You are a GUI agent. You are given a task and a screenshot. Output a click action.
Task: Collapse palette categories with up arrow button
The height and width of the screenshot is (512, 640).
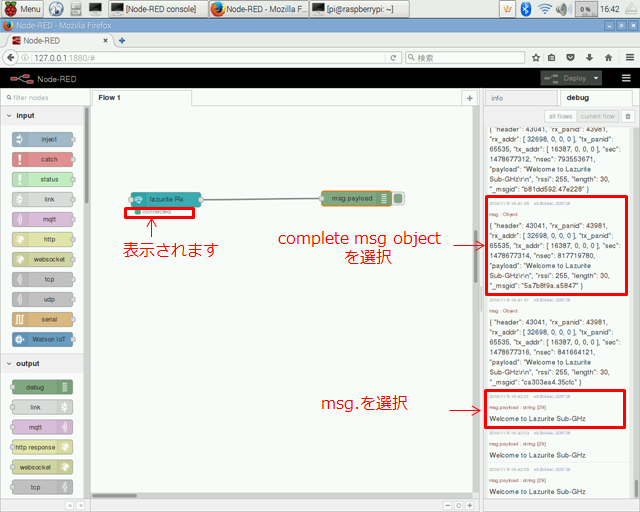point(70,505)
